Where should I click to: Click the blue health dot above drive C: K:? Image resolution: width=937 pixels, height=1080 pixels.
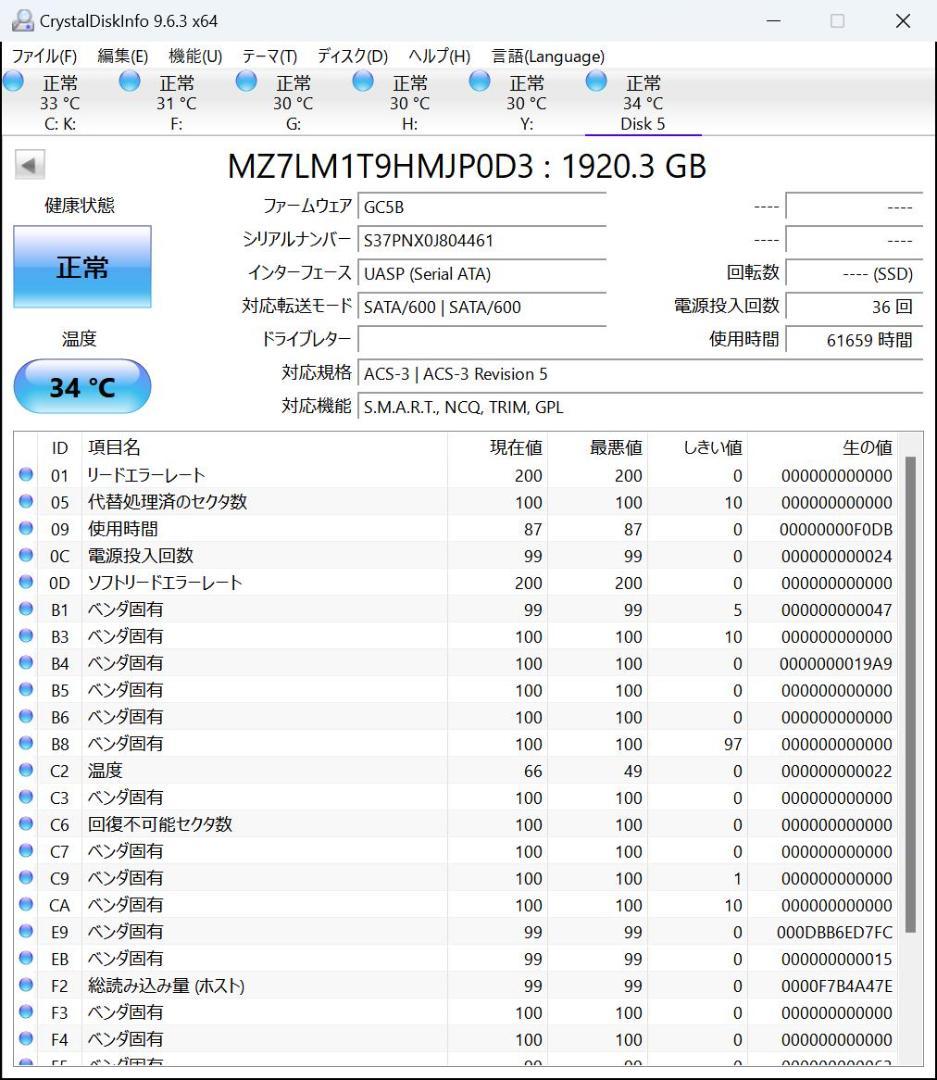(x=14, y=83)
